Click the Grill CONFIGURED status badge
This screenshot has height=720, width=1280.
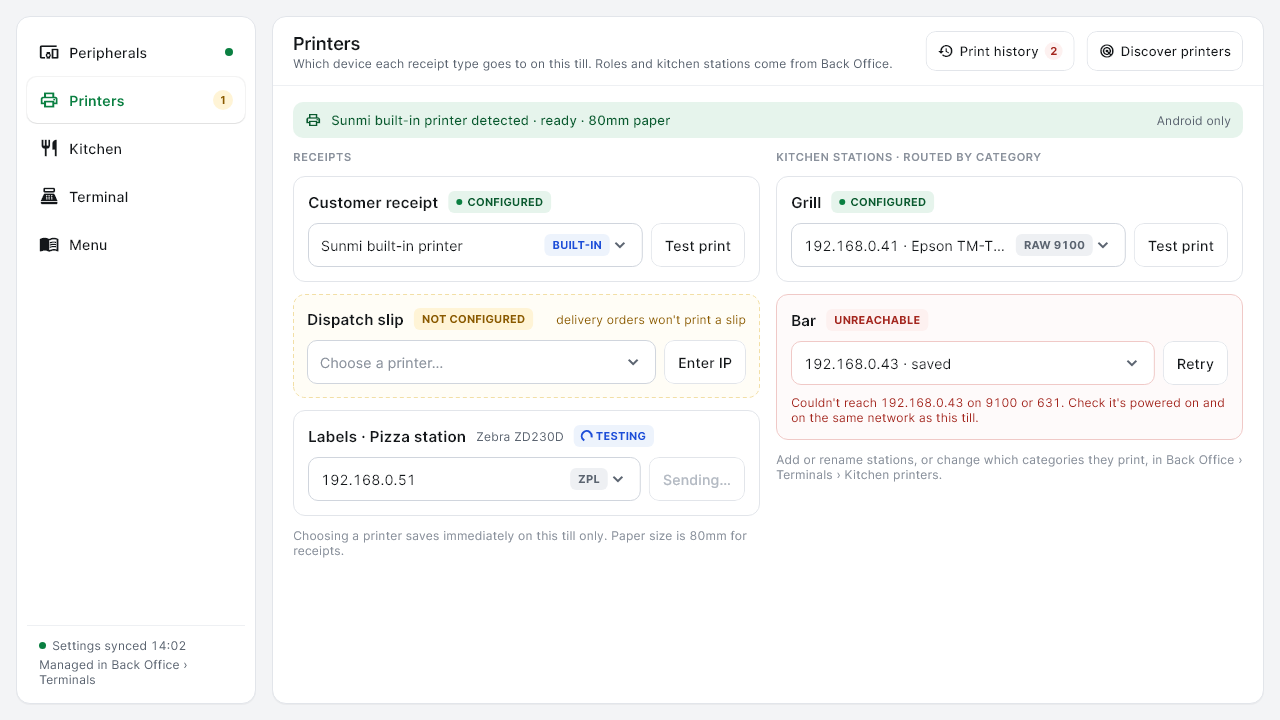click(882, 202)
